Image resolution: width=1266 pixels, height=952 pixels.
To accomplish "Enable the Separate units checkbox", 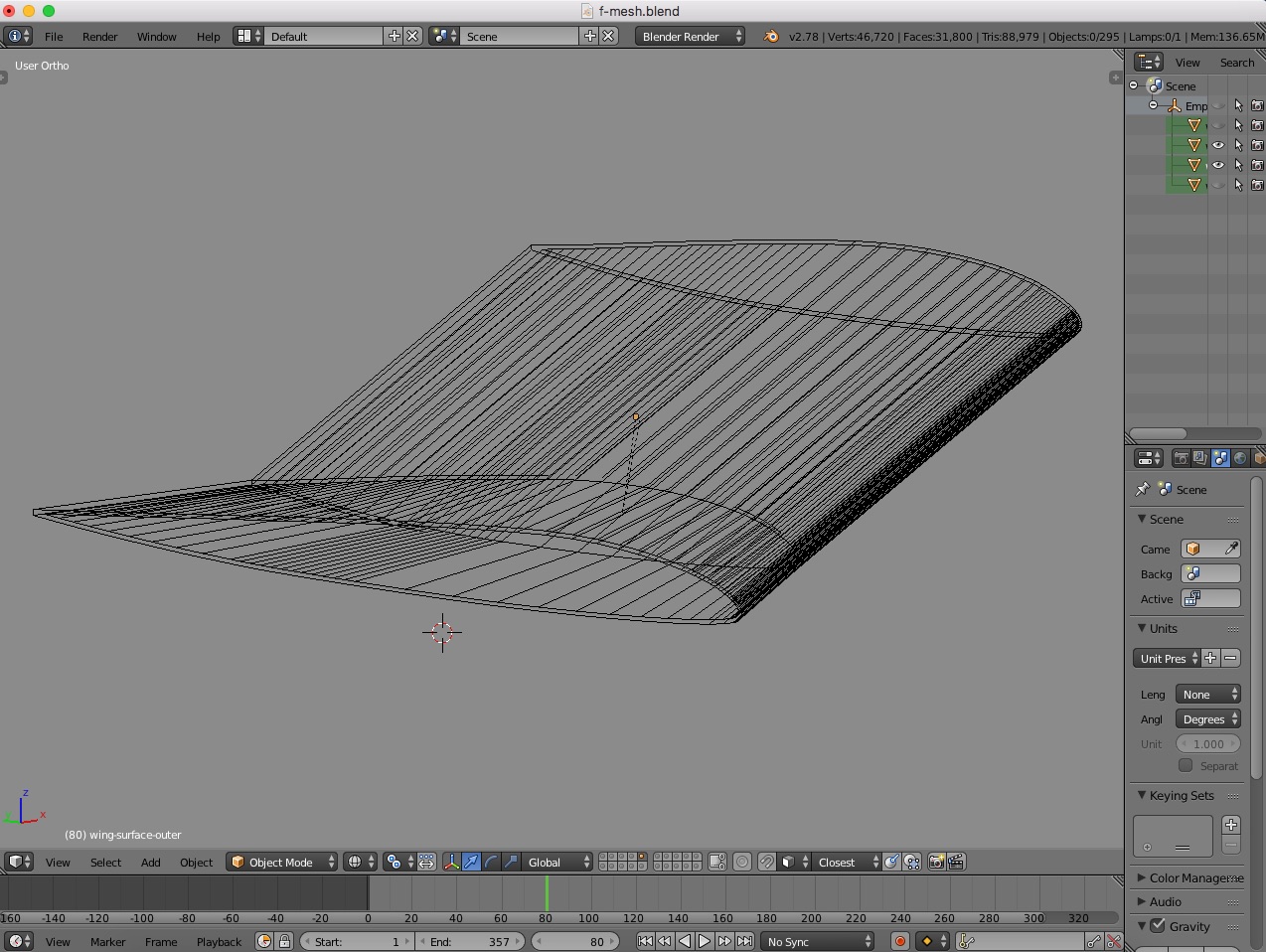I will pos(1186,765).
